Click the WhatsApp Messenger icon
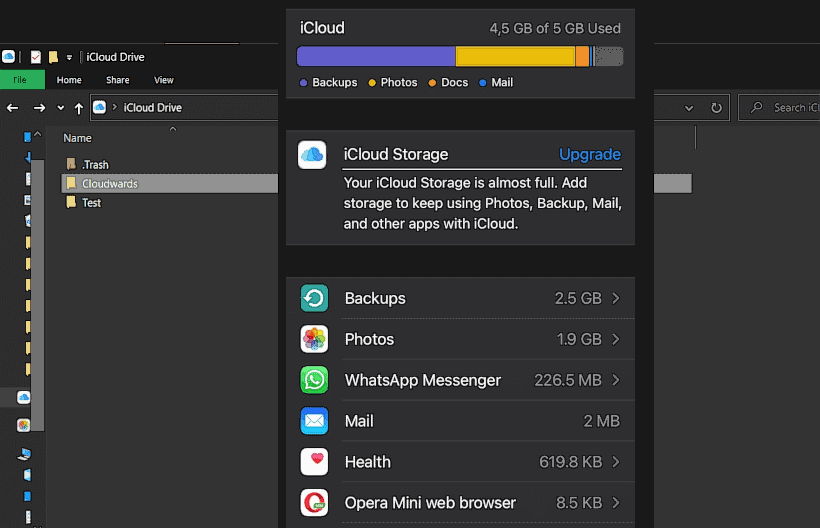Image resolution: width=820 pixels, height=528 pixels. [314, 380]
